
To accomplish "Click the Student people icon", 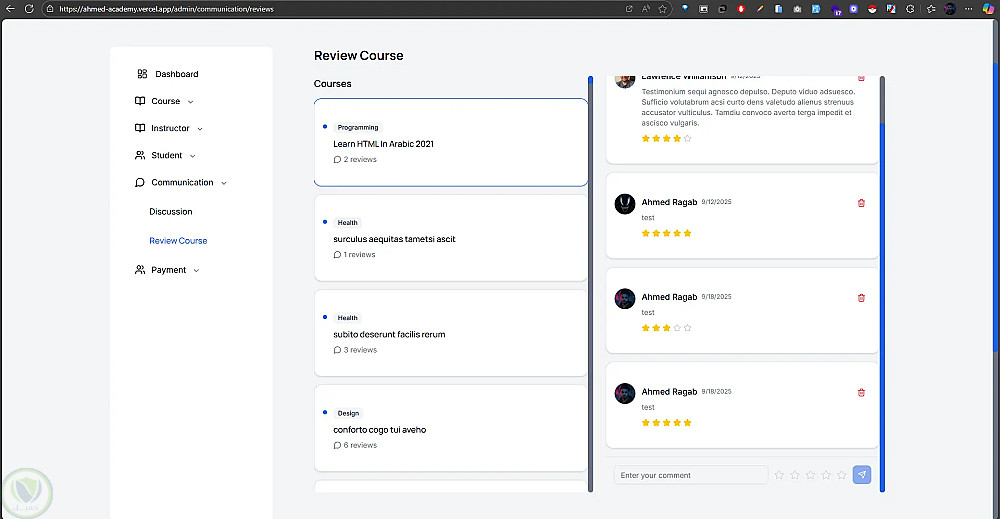I will [140, 155].
